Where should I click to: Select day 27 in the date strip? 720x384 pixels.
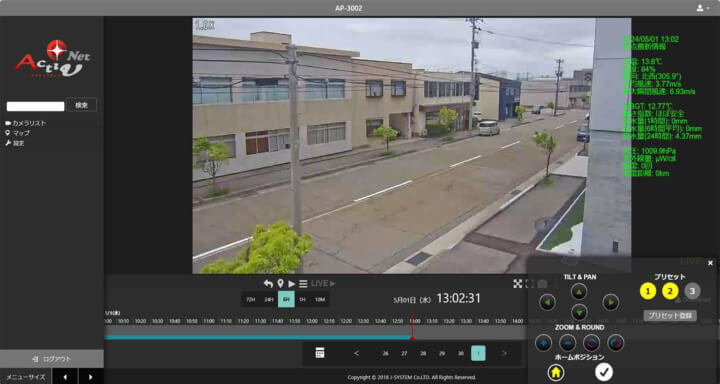tap(404, 353)
